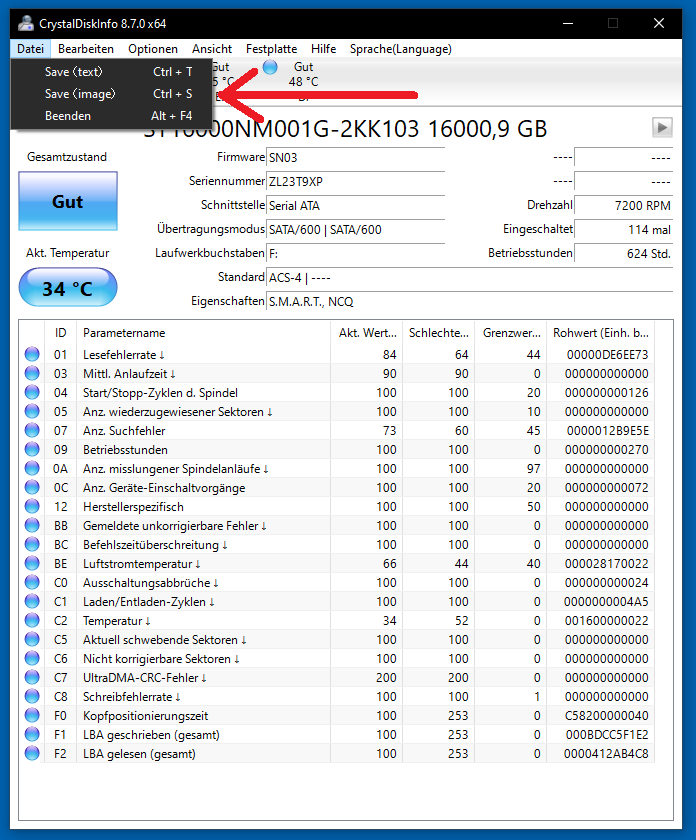Image resolution: width=696 pixels, height=840 pixels.
Task: Click the Eingeschaltet value 114 mal
Action: 624,230
